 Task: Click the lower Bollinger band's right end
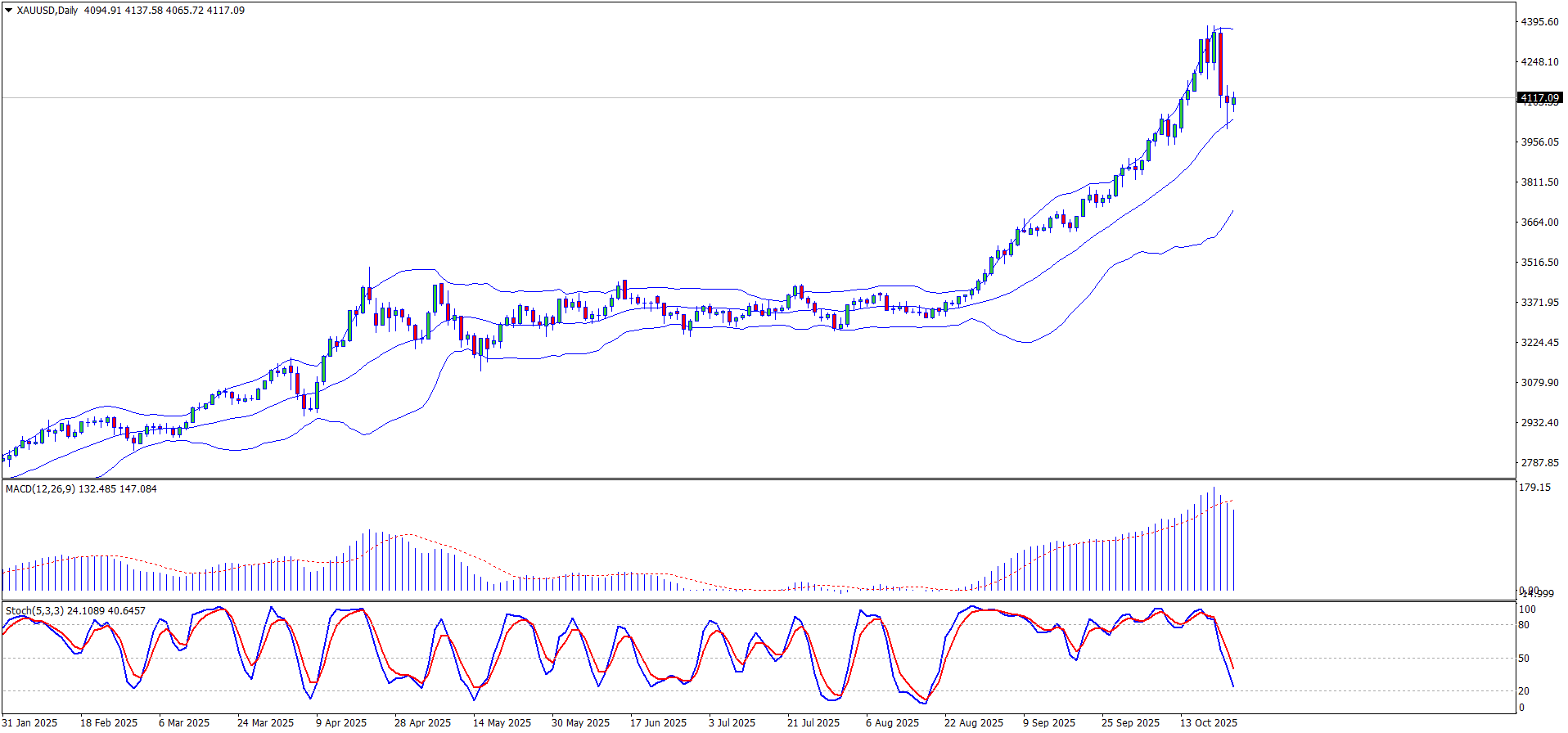pyautogui.click(x=1231, y=213)
